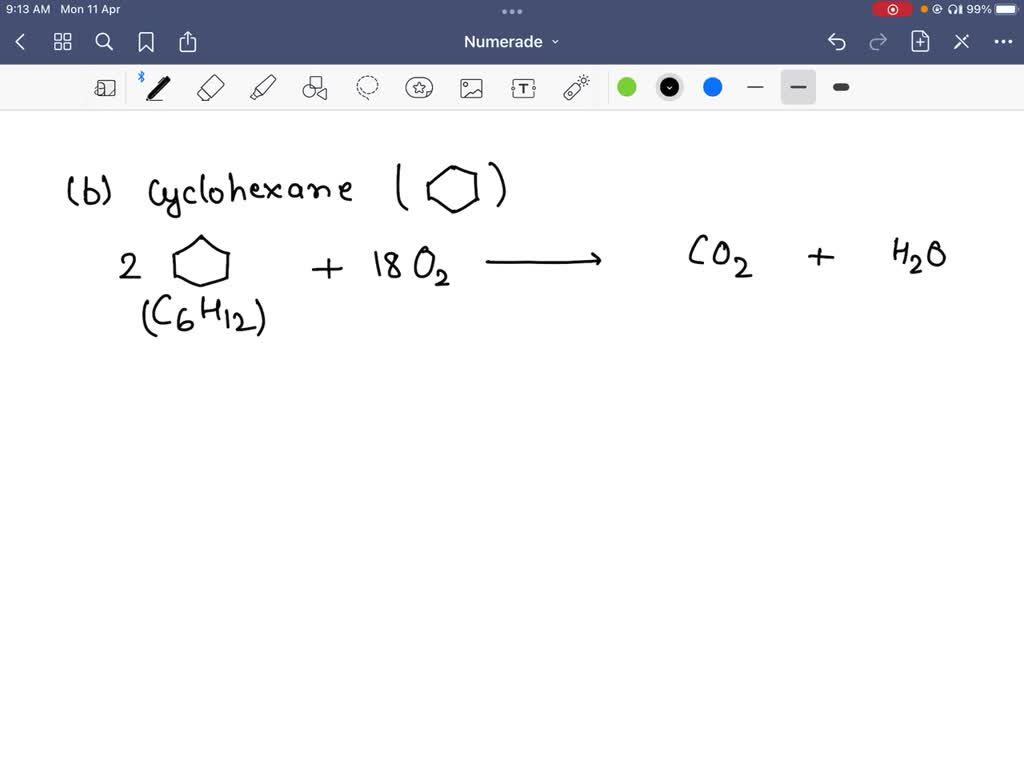Undo the last stroke

coord(837,42)
